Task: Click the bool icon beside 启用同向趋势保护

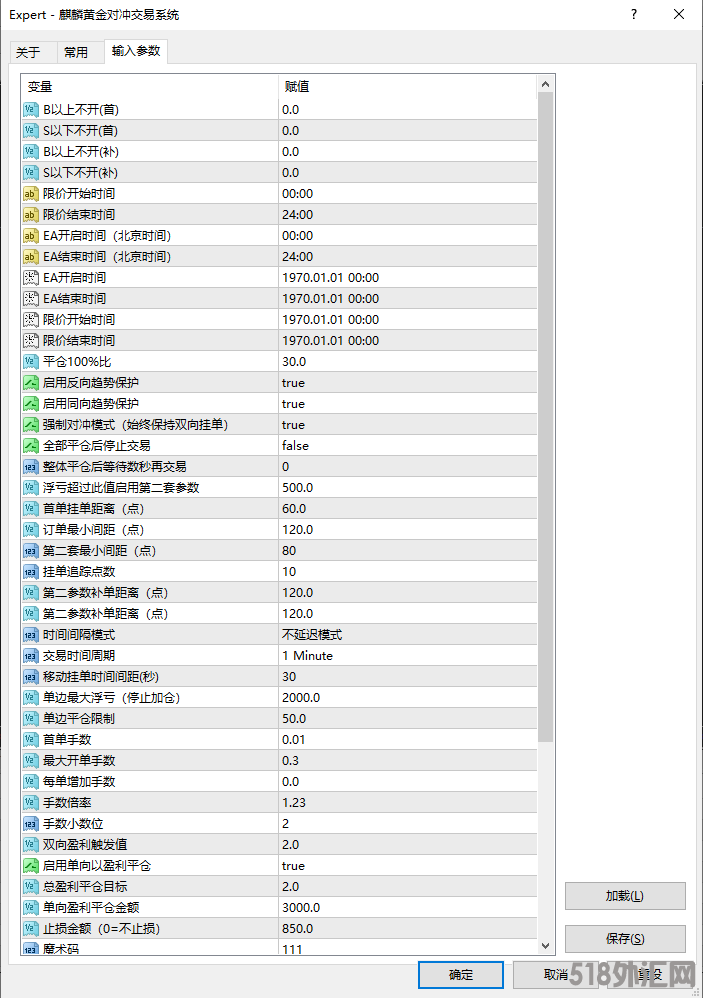Action: [31, 404]
